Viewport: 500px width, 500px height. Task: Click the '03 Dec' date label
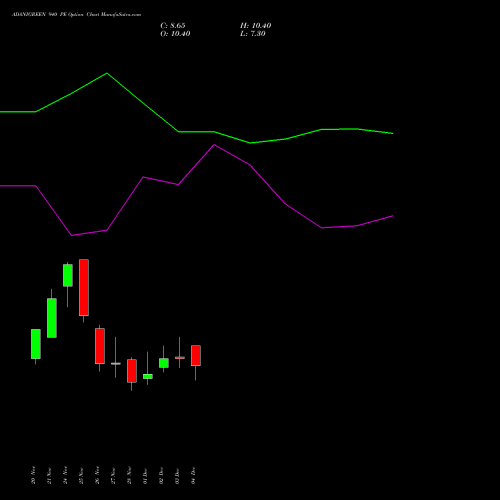[177, 475]
